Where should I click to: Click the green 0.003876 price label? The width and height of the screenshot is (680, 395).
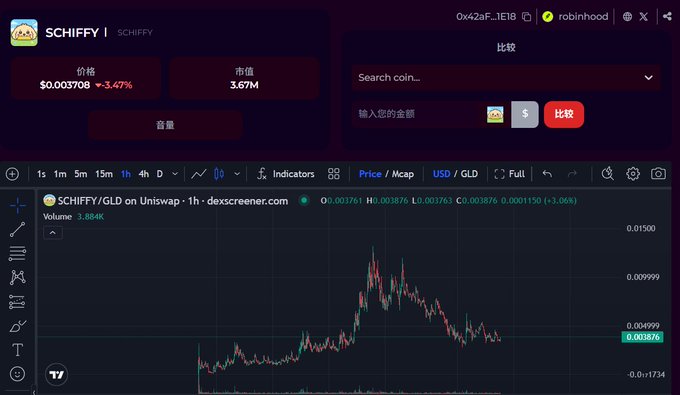point(643,337)
